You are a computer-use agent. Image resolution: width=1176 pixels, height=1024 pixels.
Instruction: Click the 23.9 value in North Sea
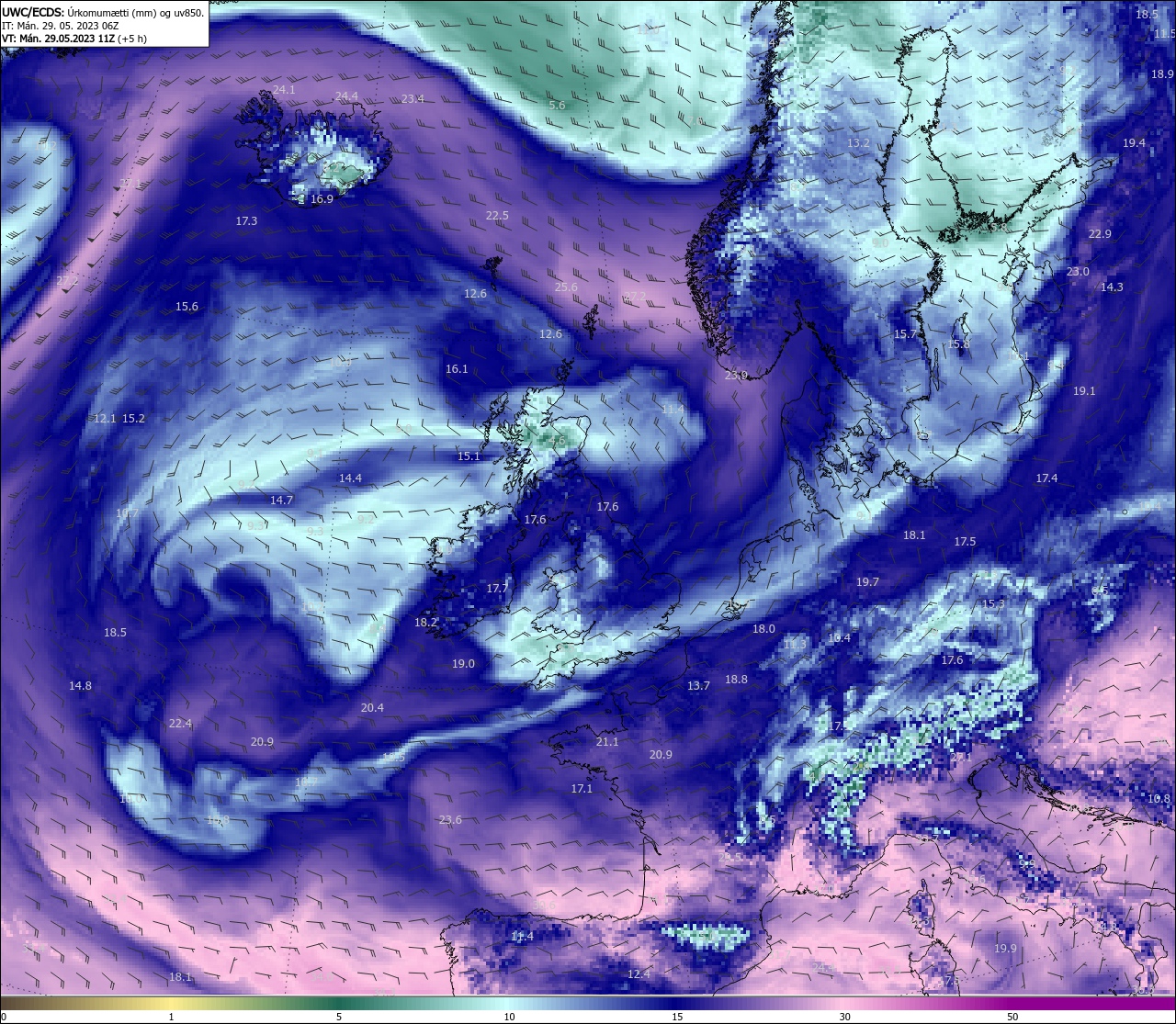pos(736,376)
